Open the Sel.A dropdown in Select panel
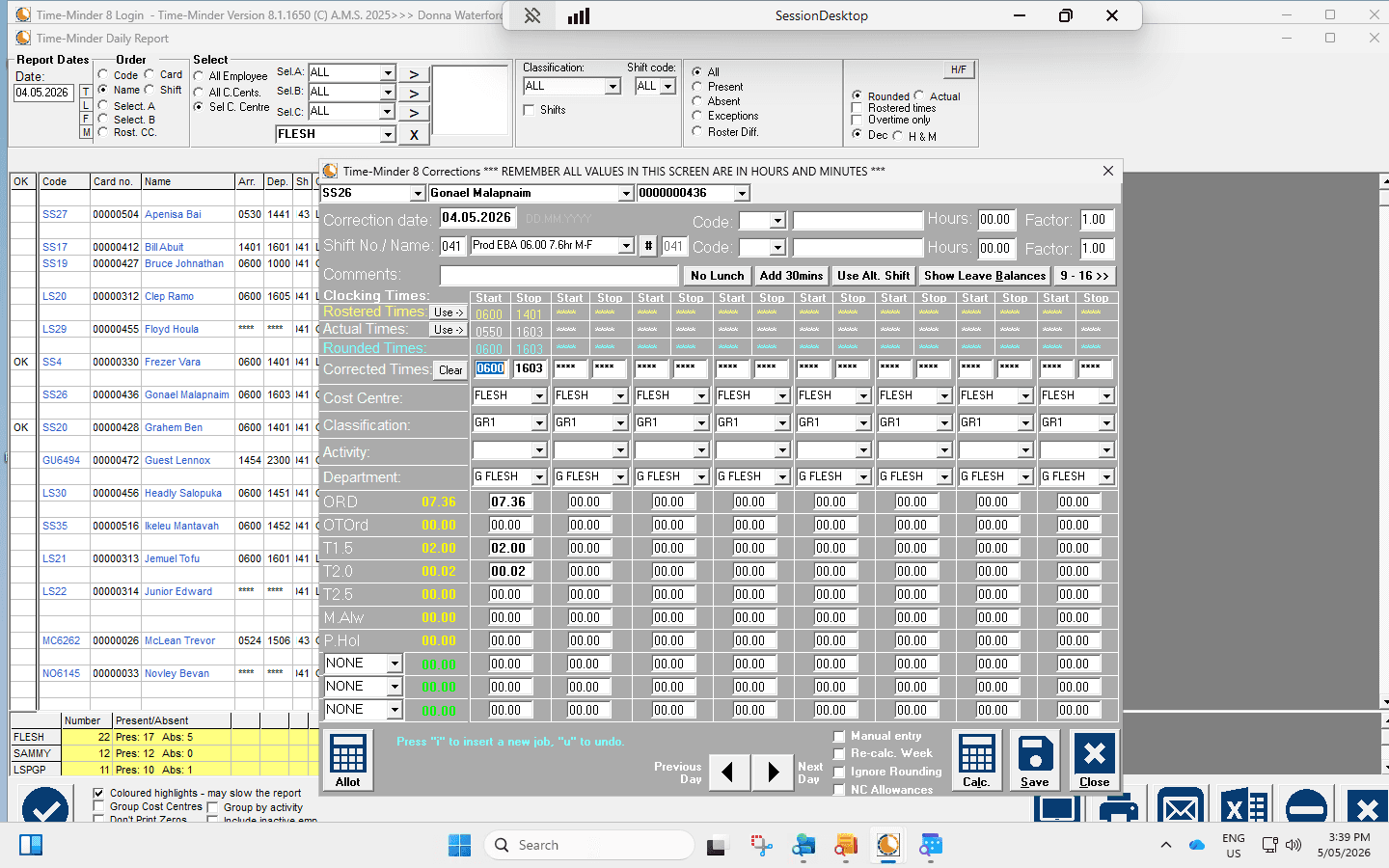This screenshot has width=1389, height=868. click(388, 72)
